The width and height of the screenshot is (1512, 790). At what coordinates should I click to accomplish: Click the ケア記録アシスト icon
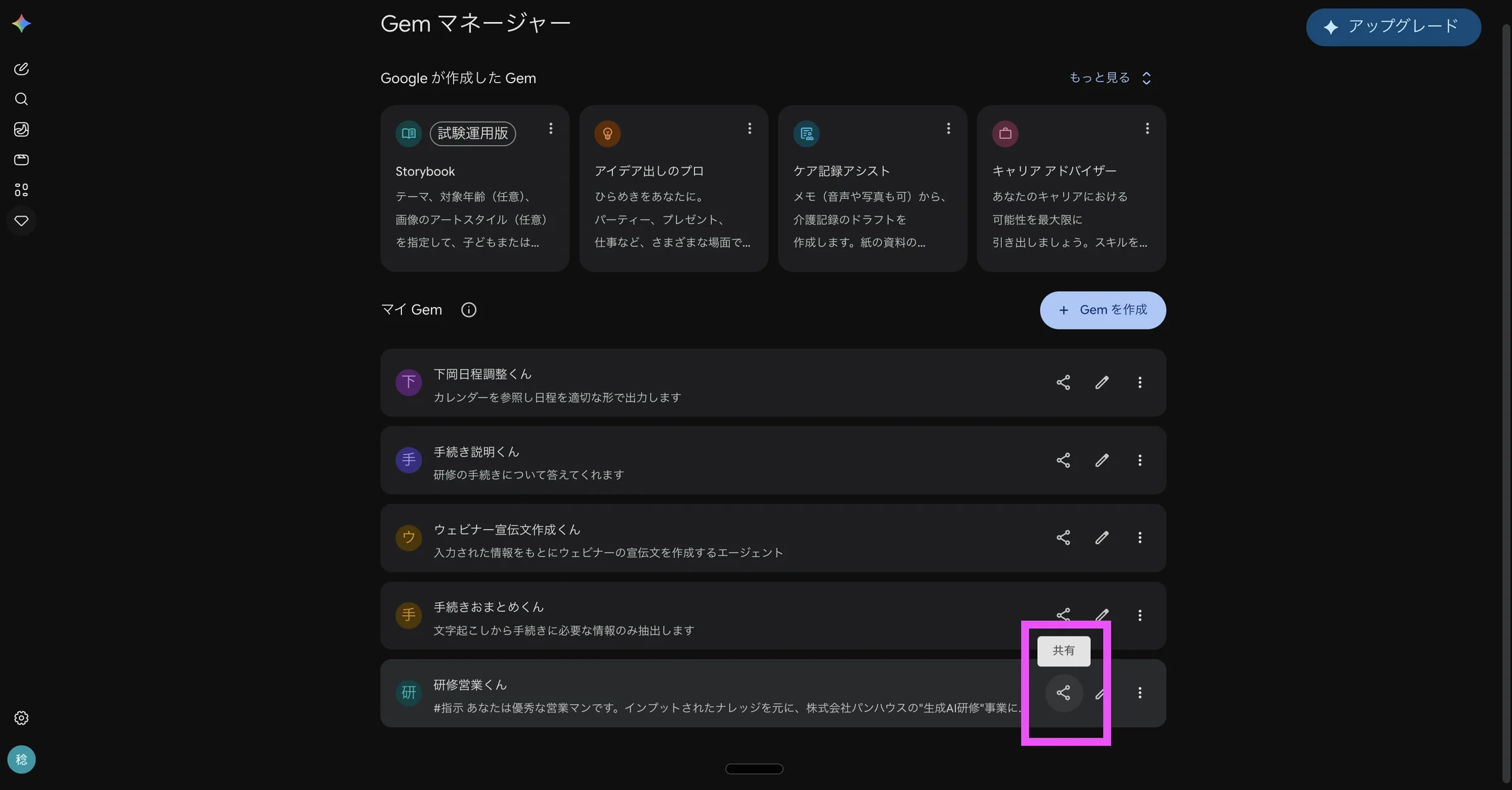[x=806, y=134]
